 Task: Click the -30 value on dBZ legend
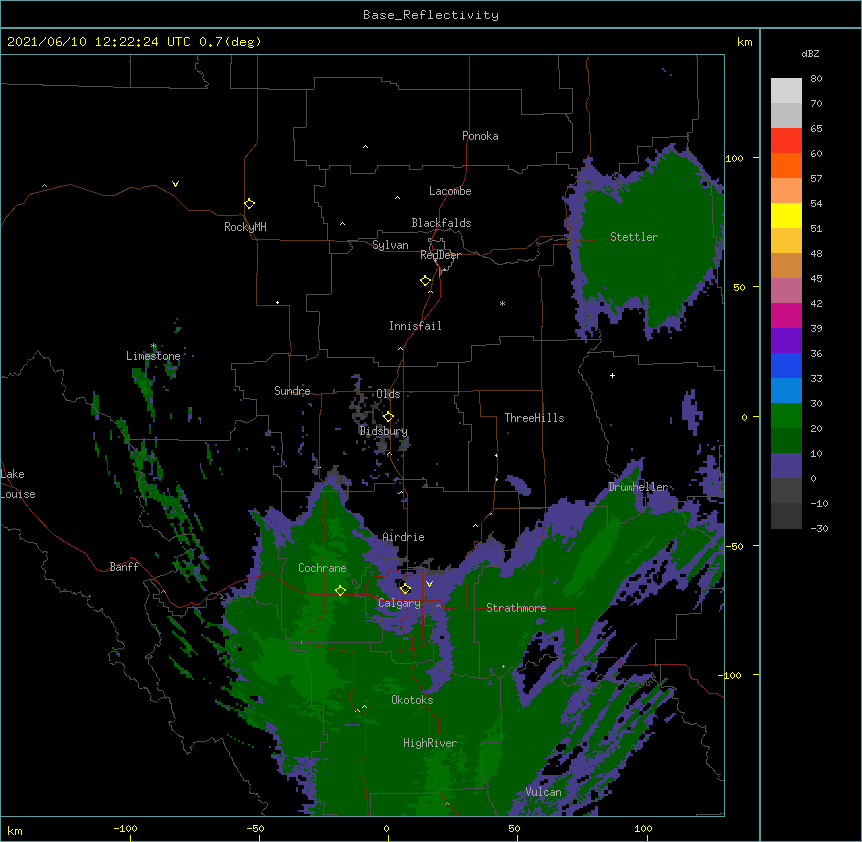[x=819, y=528]
